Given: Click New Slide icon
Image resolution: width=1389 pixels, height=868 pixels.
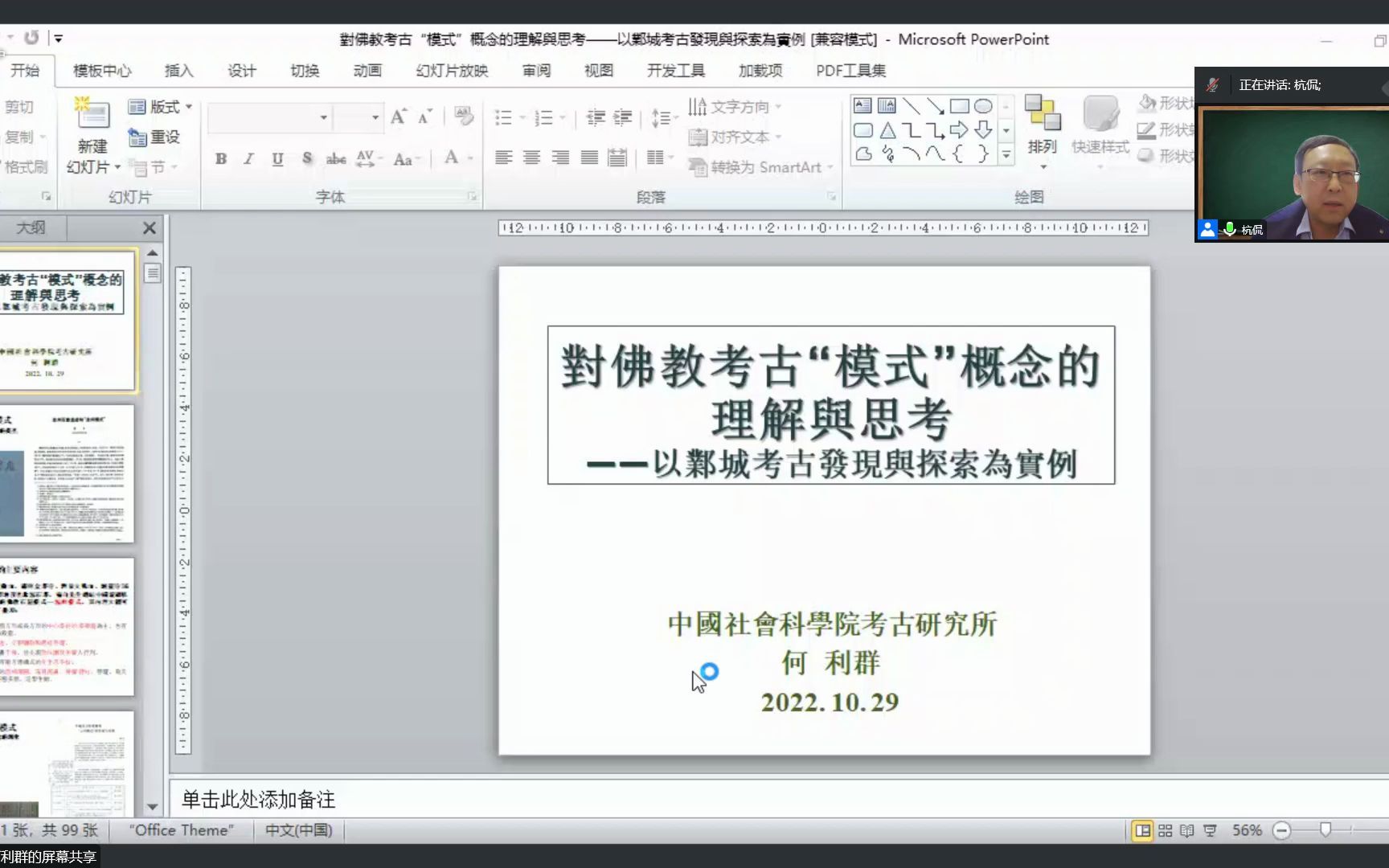Looking at the screenshot, I should [x=92, y=114].
